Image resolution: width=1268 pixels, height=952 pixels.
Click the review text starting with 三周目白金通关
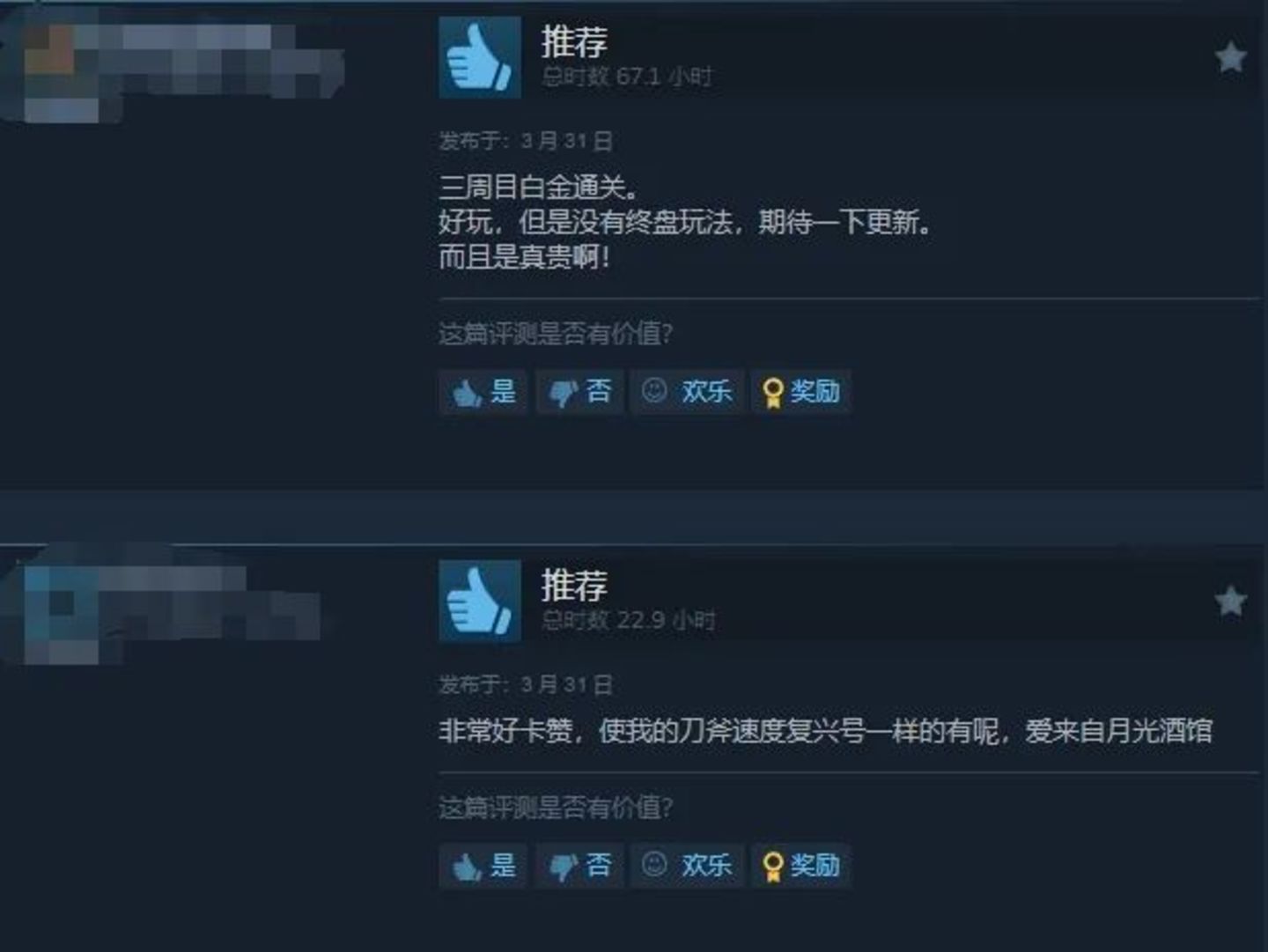pyautogui.click(x=685, y=222)
